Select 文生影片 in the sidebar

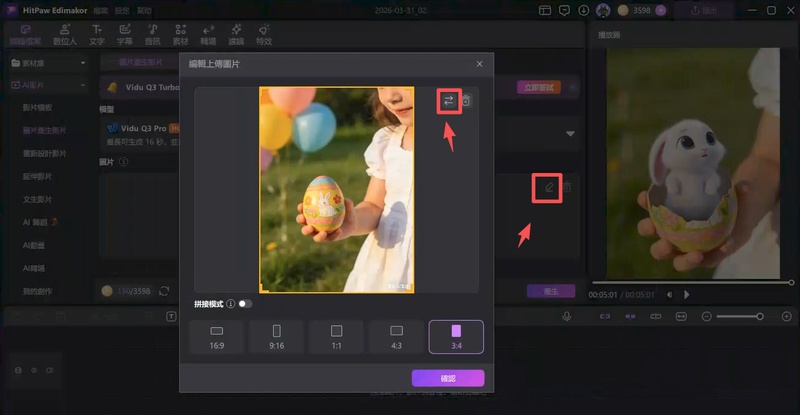37,200
